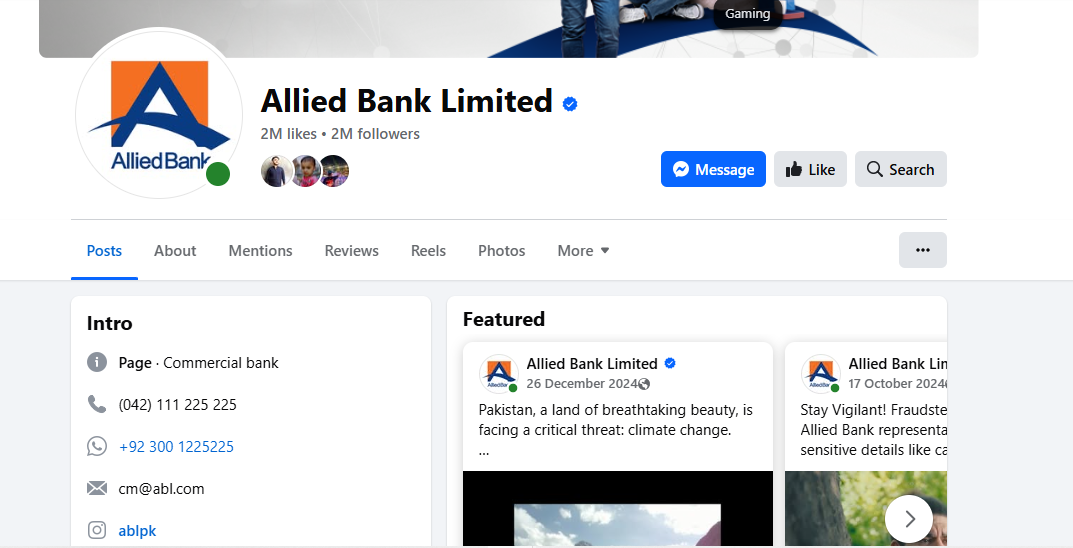This screenshot has height=548, width=1073.
Task: Open the ablpk Instagram link
Action: (x=137, y=531)
